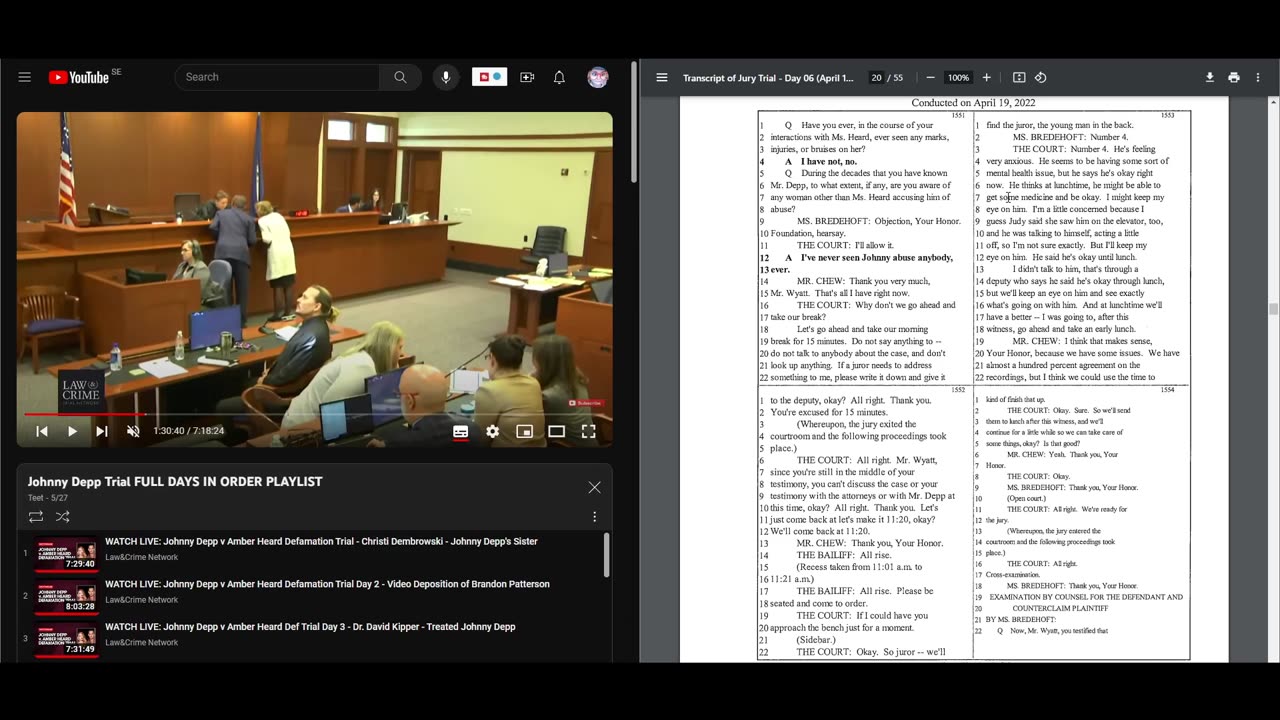Click the YouTube search input field
The image size is (1280, 720).
click(277, 77)
